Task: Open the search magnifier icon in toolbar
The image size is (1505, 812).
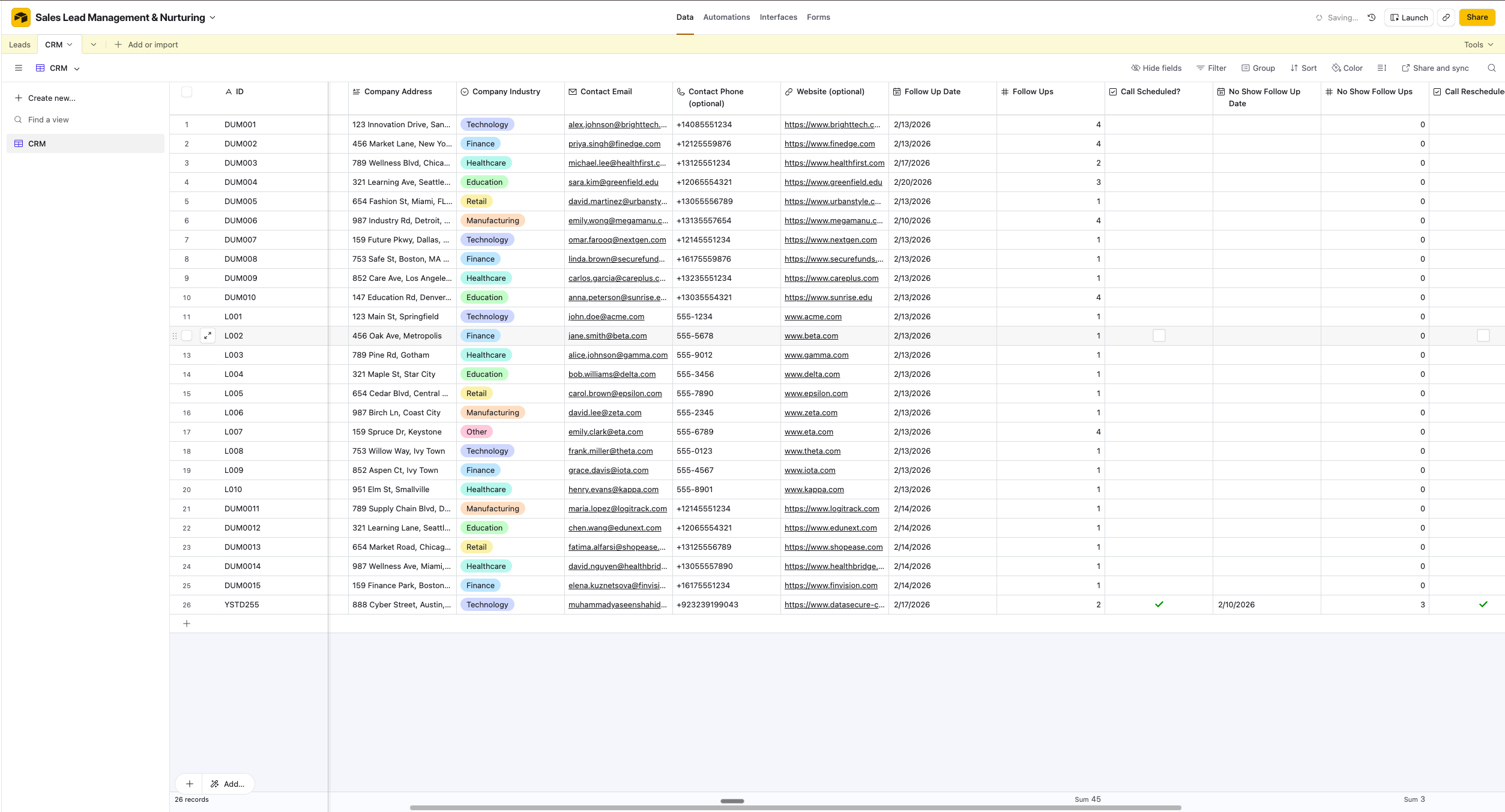Action: pos(1491,68)
